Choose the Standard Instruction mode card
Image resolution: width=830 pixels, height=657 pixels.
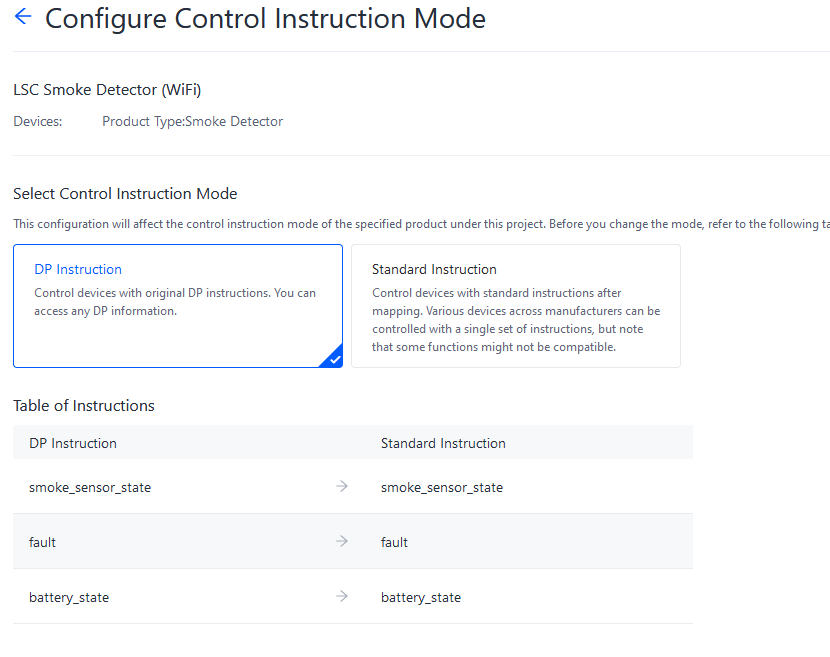pyautogui.click(x=515, y=306)
